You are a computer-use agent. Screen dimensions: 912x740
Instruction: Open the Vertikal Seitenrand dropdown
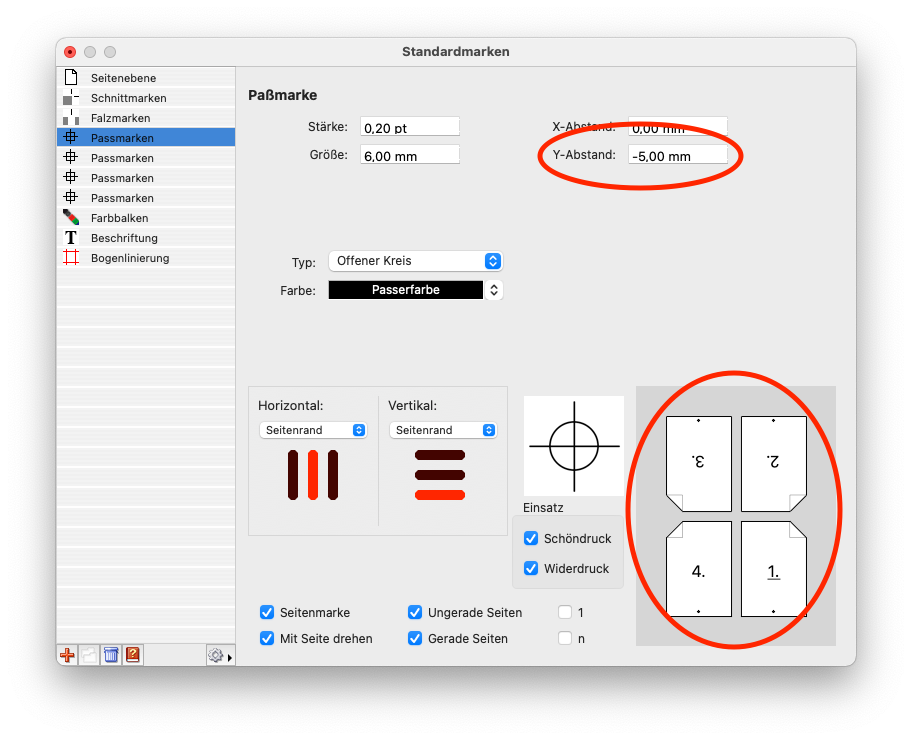click(443, 430)
